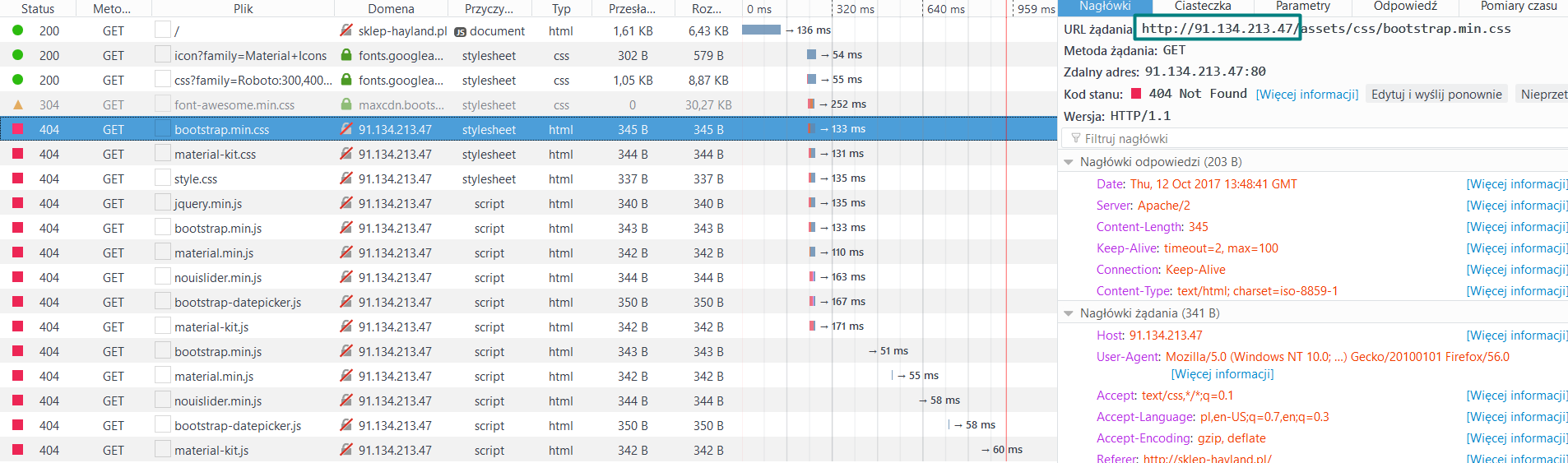Screen dimensions: 1568x463
Task: Click the file icon beside material-kit.css
Action: click(x=162, y=154)
